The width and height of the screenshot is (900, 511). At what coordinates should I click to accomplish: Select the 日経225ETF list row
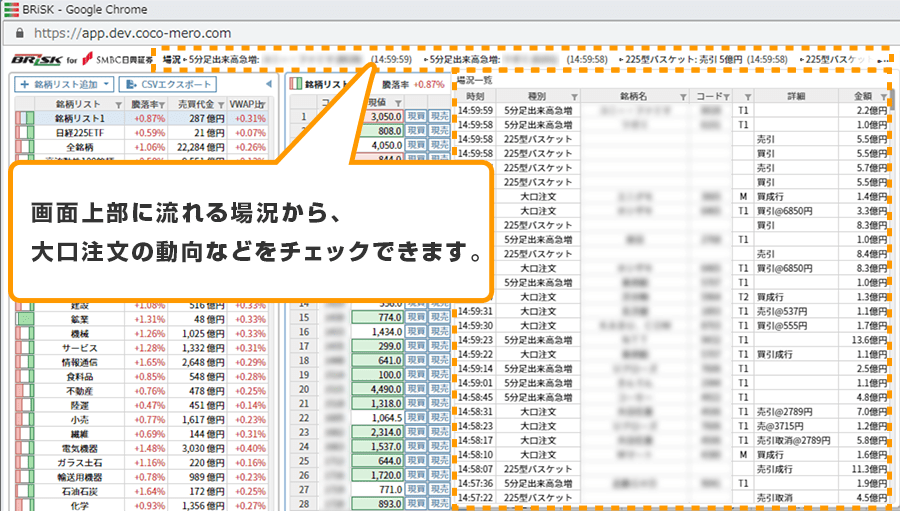click(x=80, y=132)
